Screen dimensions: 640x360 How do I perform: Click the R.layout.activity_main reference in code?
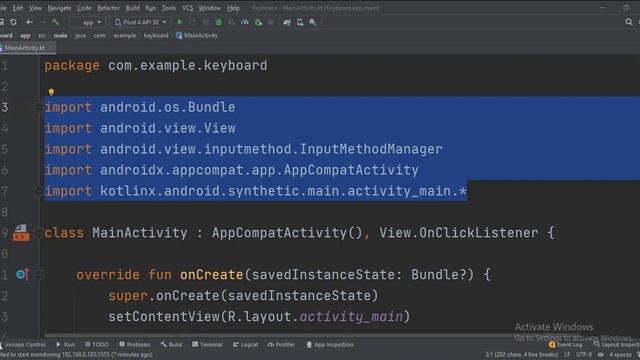[315, 317]
